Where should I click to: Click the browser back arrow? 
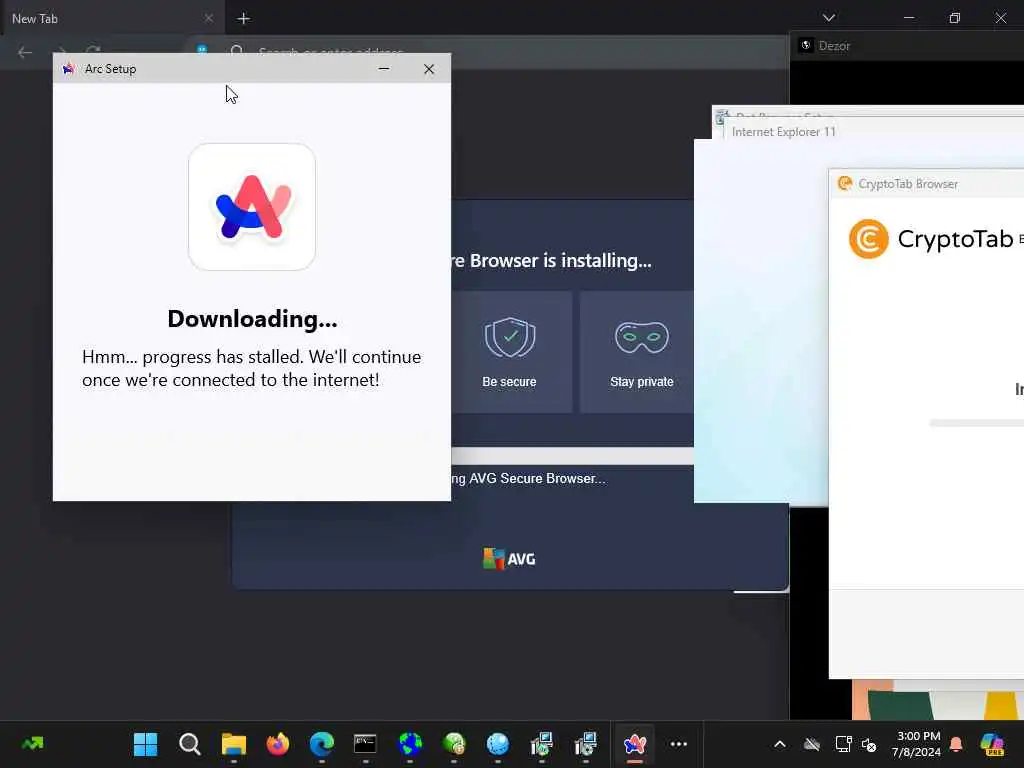pos(25,52)
